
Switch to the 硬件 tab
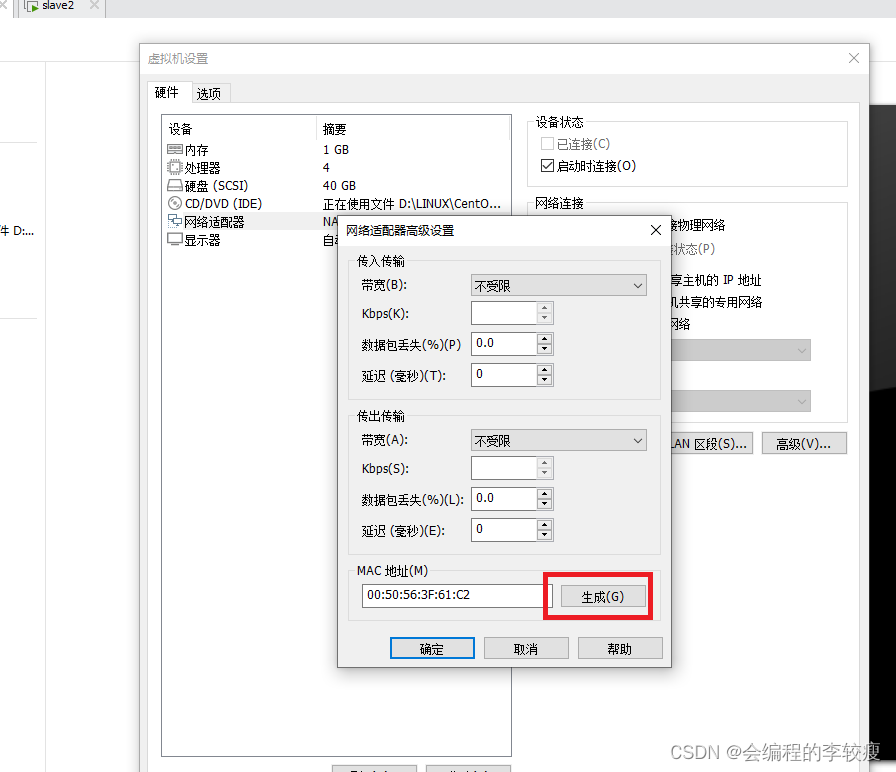tap(169, 92)
